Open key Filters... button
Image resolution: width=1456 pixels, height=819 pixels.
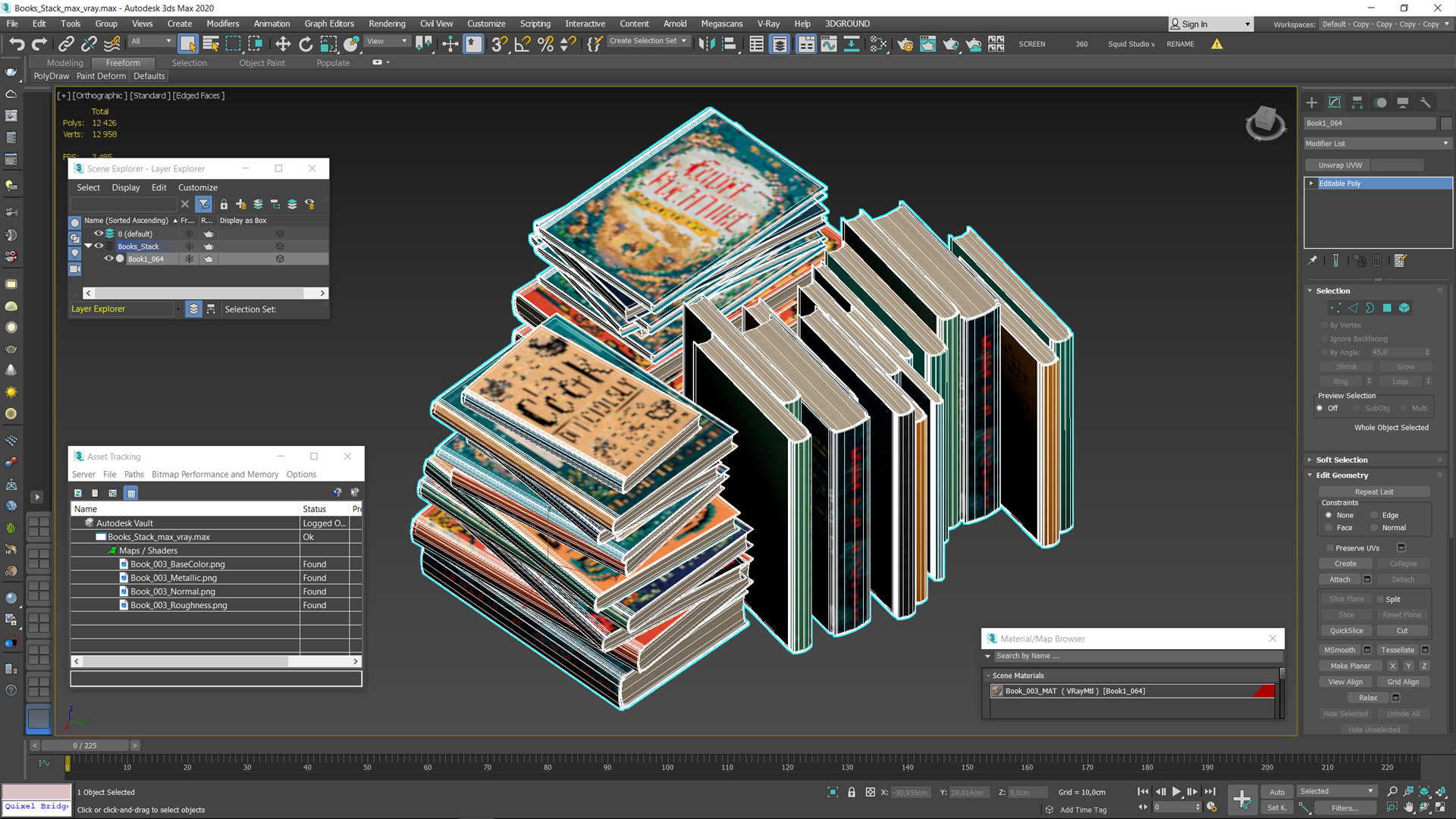[x=1345, y=808]
